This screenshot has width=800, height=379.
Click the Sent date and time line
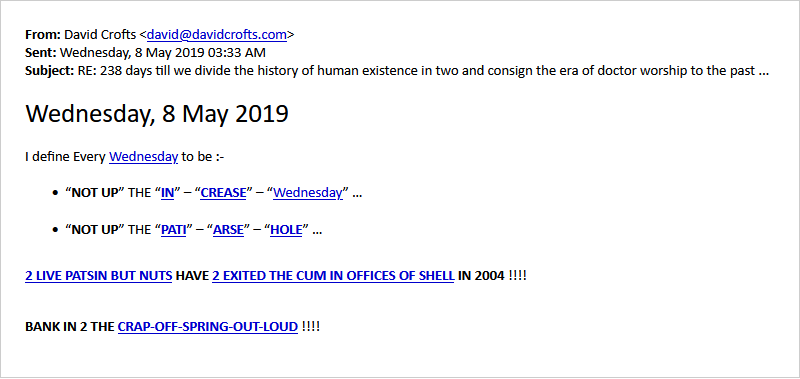click(x=145, y=53)
